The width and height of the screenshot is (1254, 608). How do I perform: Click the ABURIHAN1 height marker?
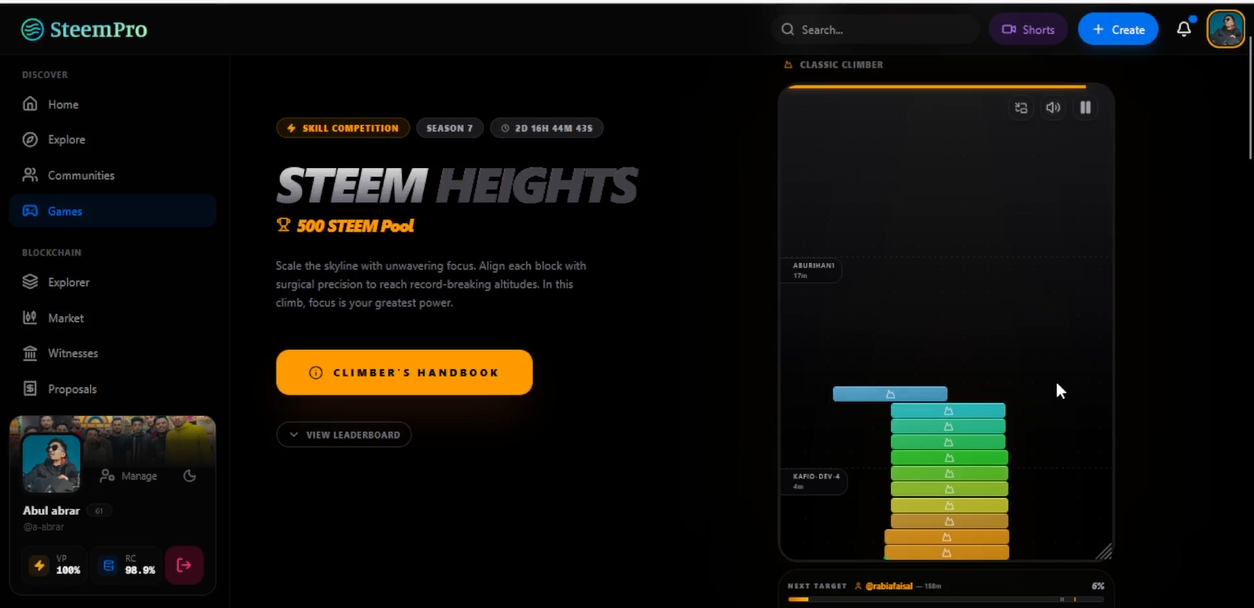(x=811, y=270)
